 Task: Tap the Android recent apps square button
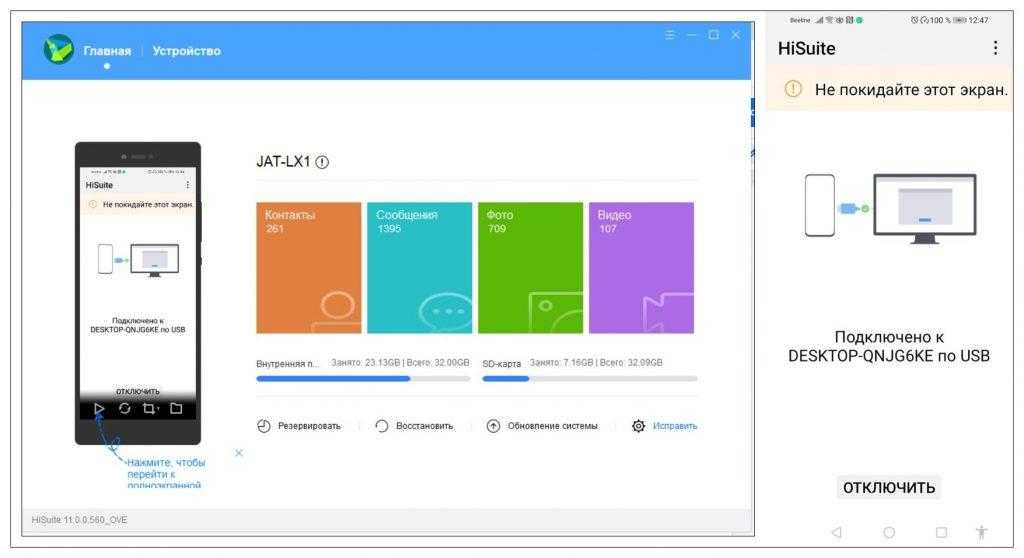point(941,532)
